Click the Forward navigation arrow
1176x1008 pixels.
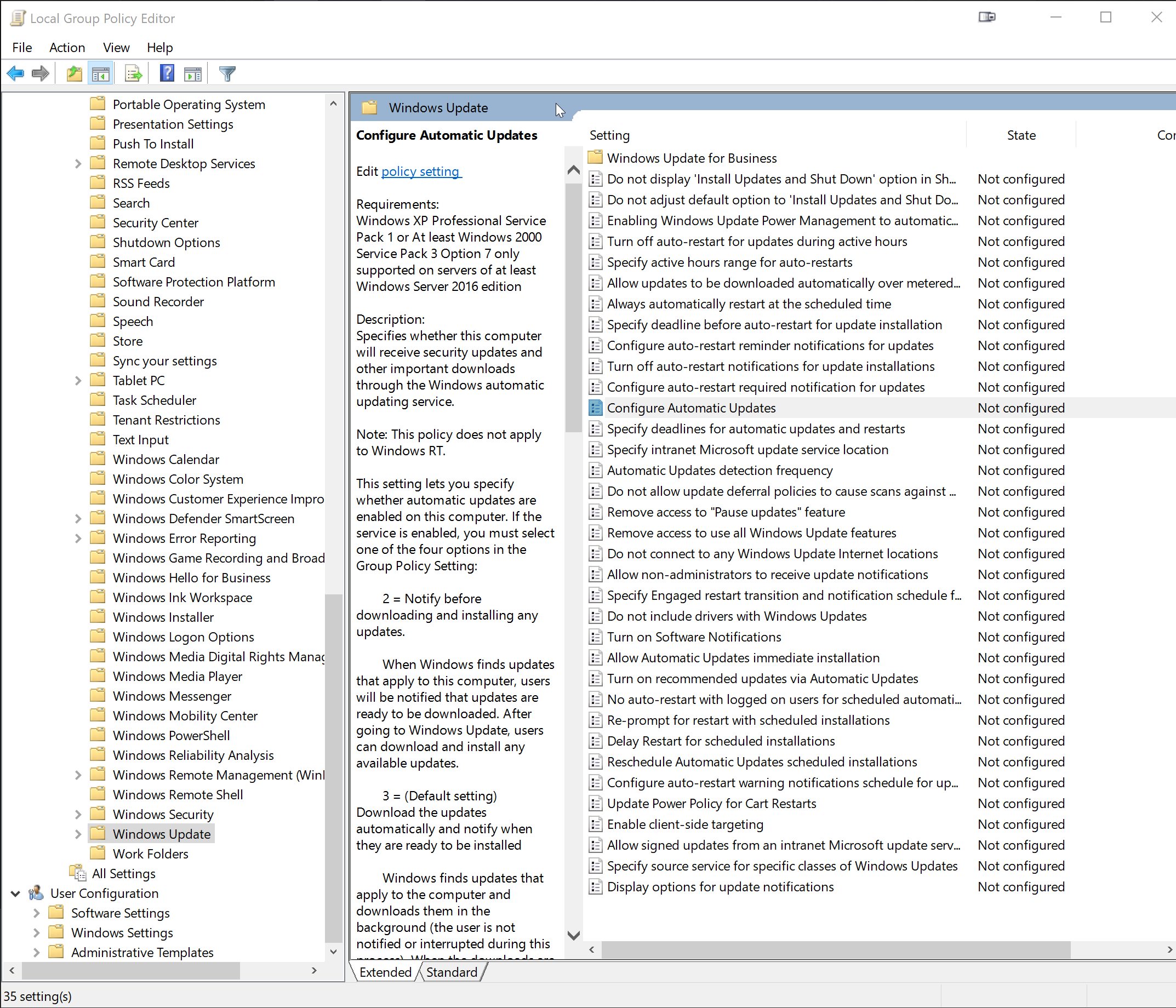pyautogui.click(x=41, y=73)
